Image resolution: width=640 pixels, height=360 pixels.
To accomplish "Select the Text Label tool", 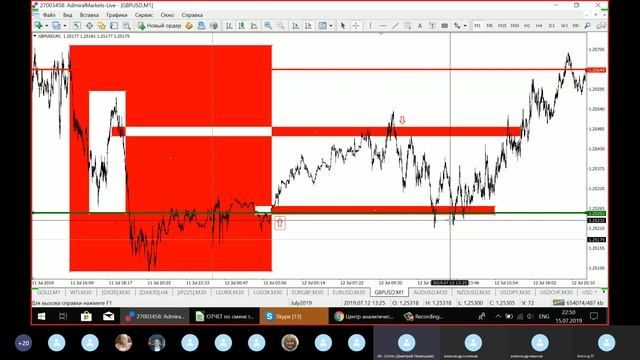I will tap(432, 26).
